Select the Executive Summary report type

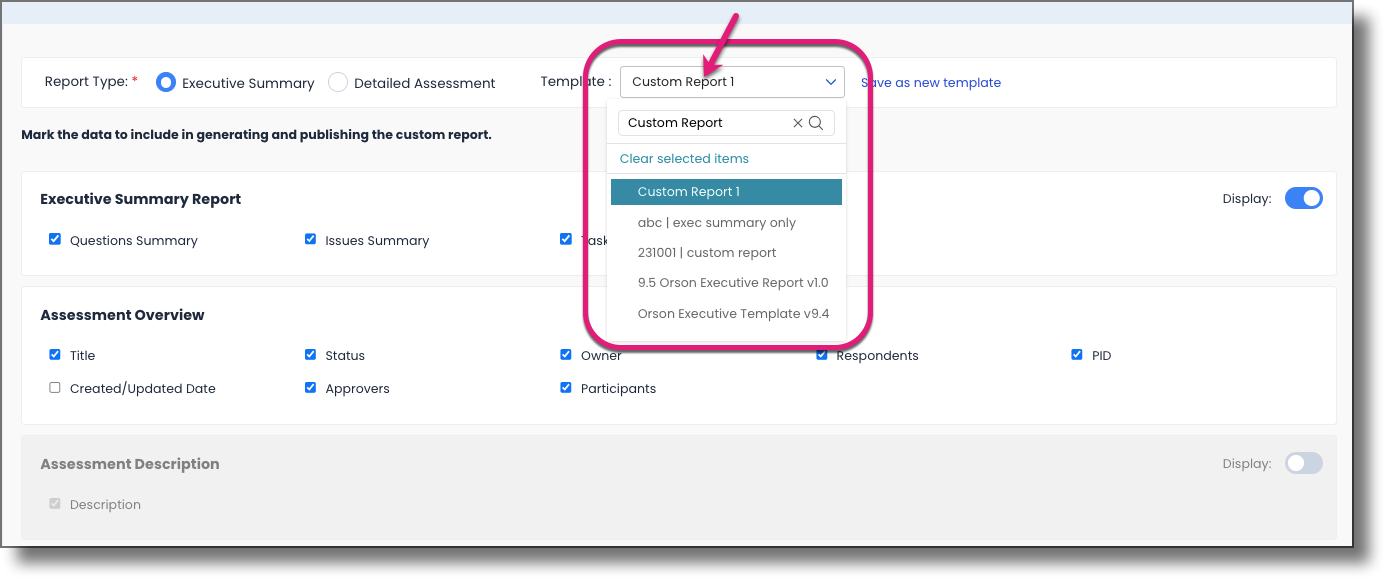coord(165,82)
